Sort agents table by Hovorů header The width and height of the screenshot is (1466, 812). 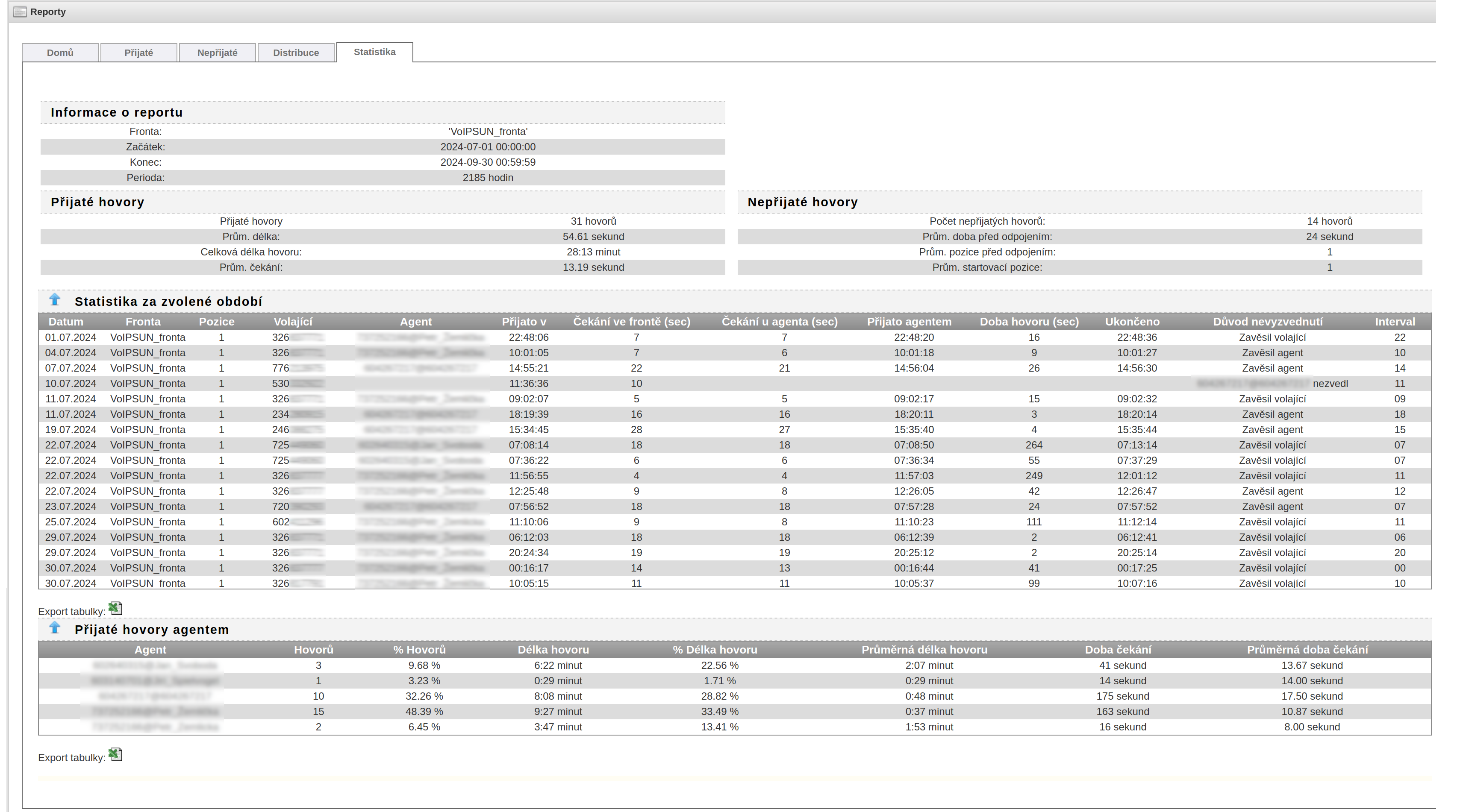314,650
